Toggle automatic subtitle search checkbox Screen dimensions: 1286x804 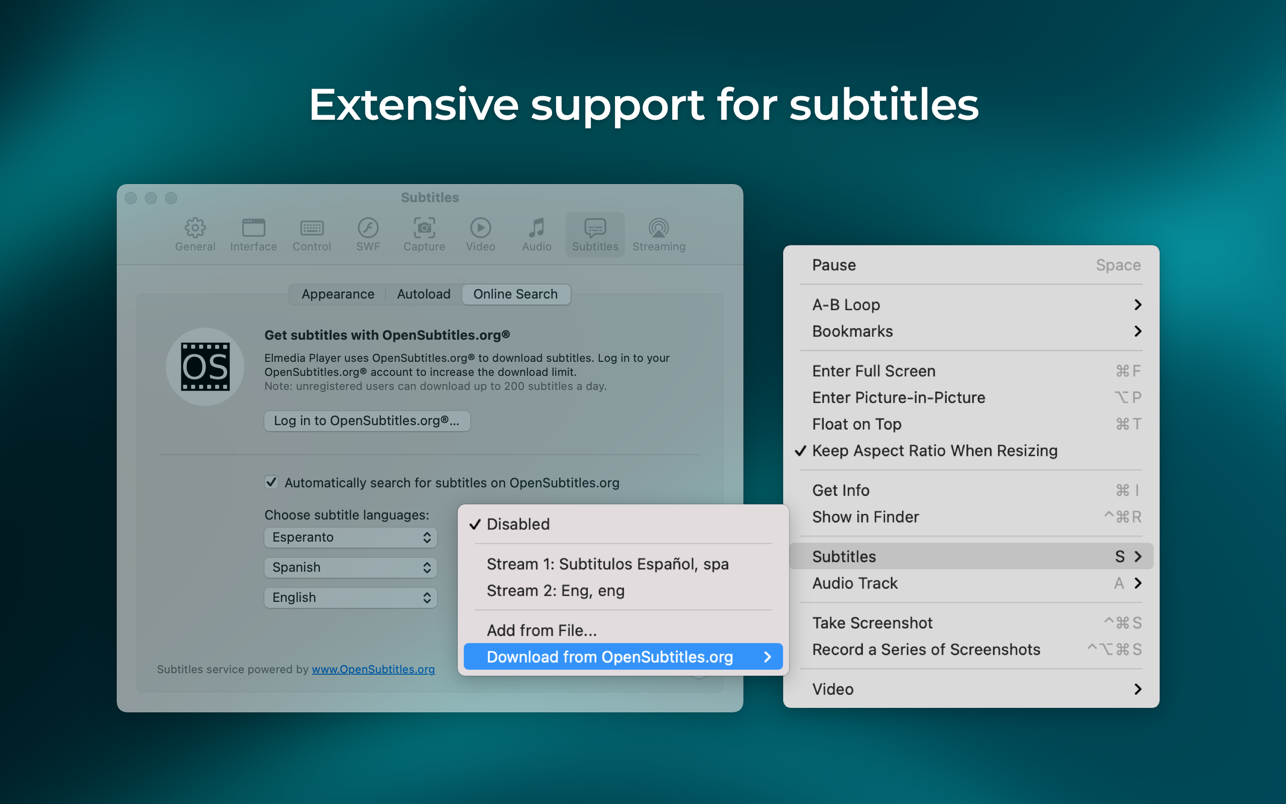click(271, 482)
